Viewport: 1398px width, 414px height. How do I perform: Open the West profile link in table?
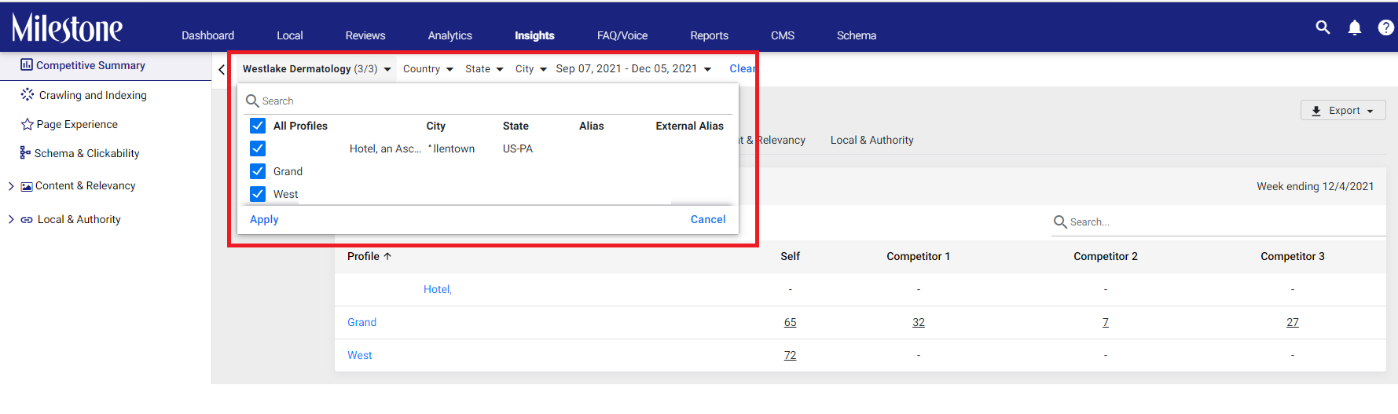tap(360, 355)
